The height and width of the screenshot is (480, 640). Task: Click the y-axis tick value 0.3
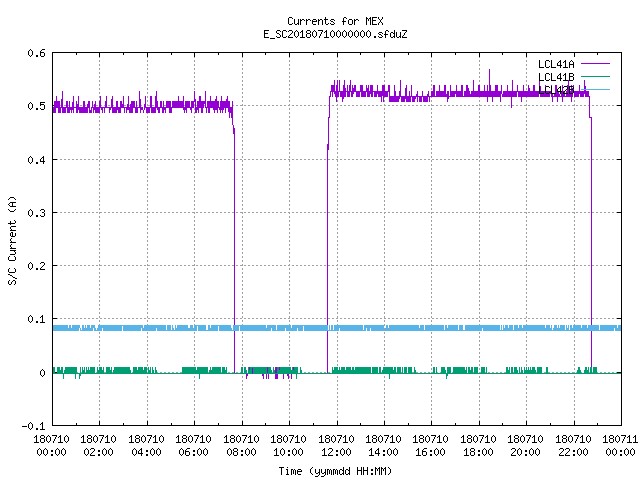coord(36,213)
